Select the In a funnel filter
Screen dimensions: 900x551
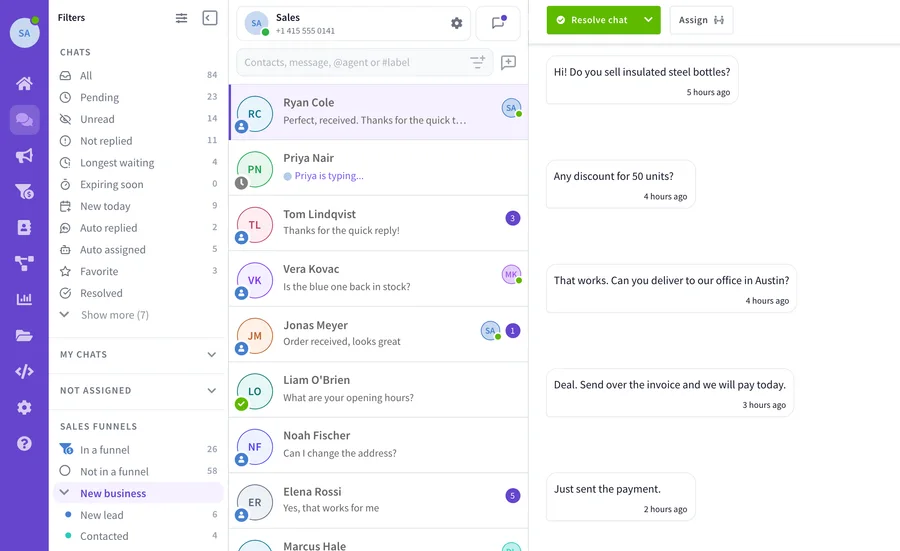pyautogui.click(x=138, y=449)
